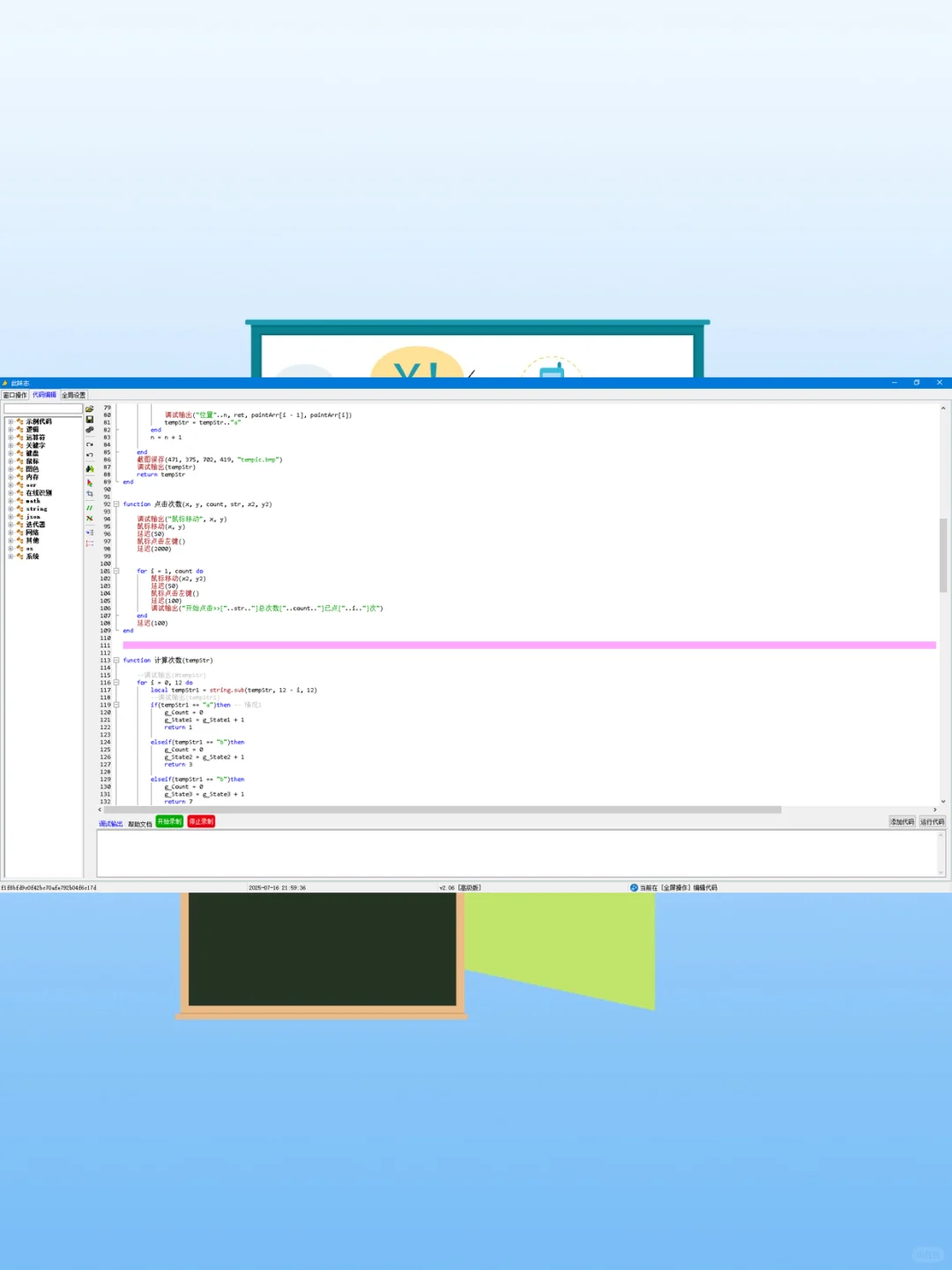Click the open file toolbar icon
The width and height of the screenshot is (952, 1270).
tap(90, 409)
